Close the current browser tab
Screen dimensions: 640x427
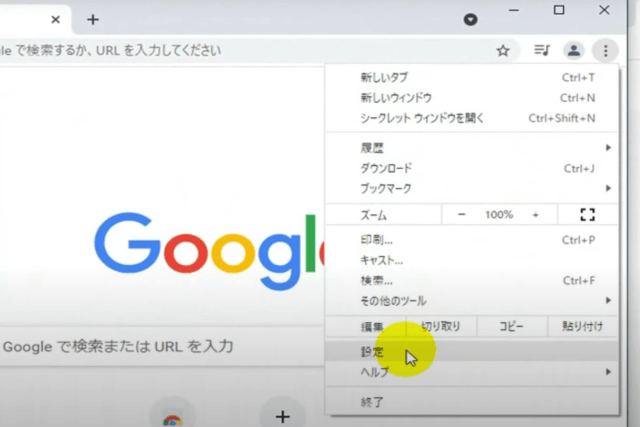click(56, 19)
